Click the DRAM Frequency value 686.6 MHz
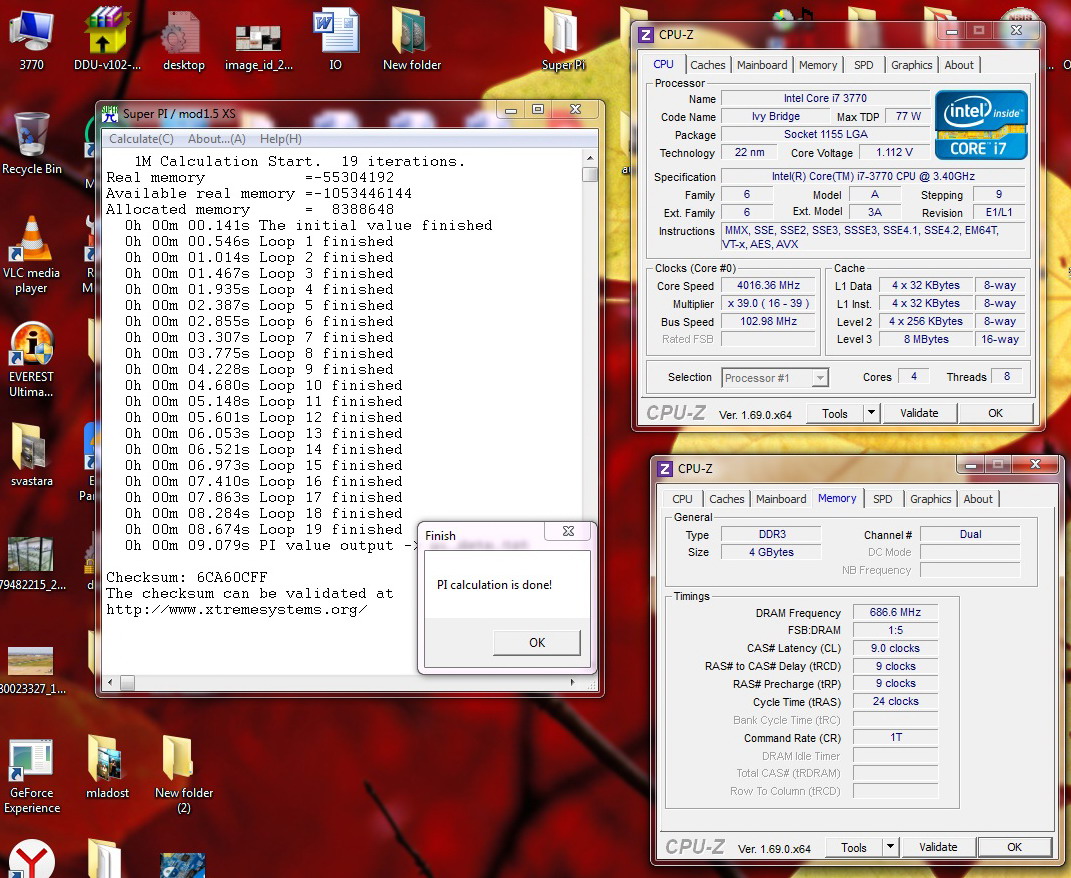 (x=895, y=612)
